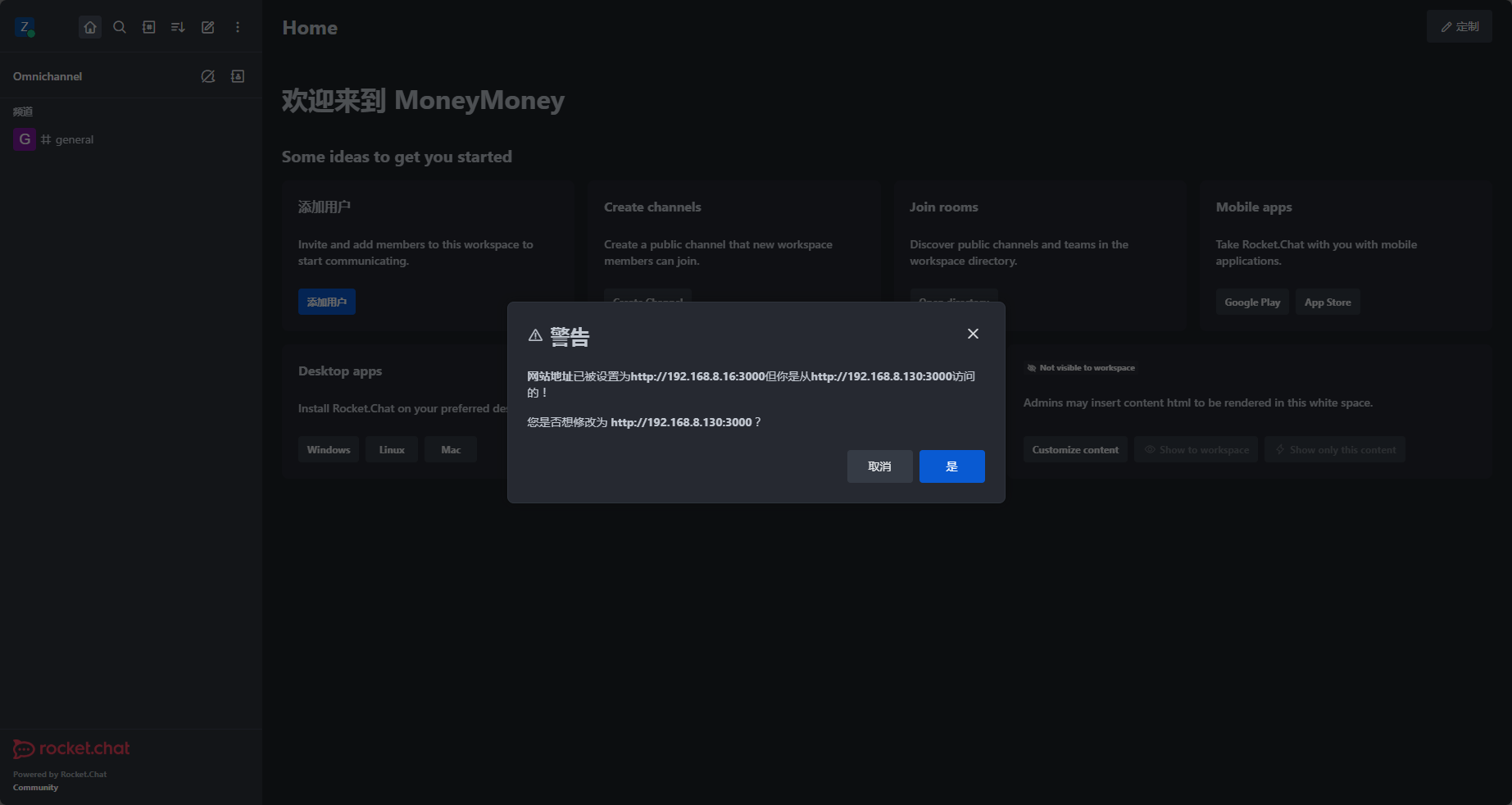1512x805 pixels.
Task: Open the general channel
Action: [131, 139]
